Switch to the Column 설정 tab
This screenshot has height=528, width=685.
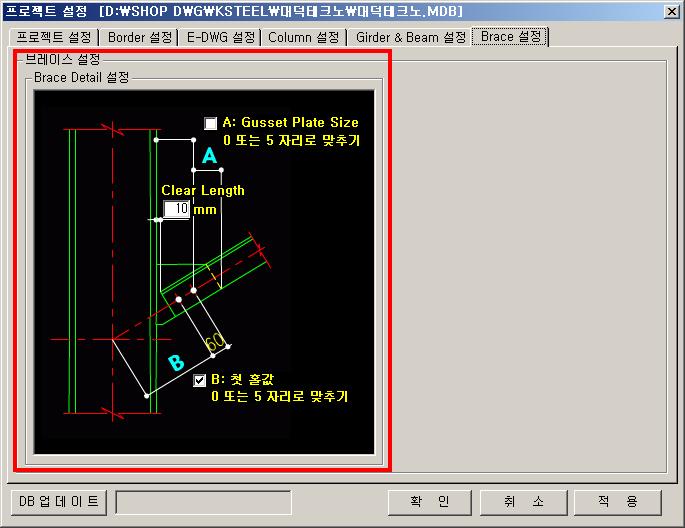click(304, 38)
